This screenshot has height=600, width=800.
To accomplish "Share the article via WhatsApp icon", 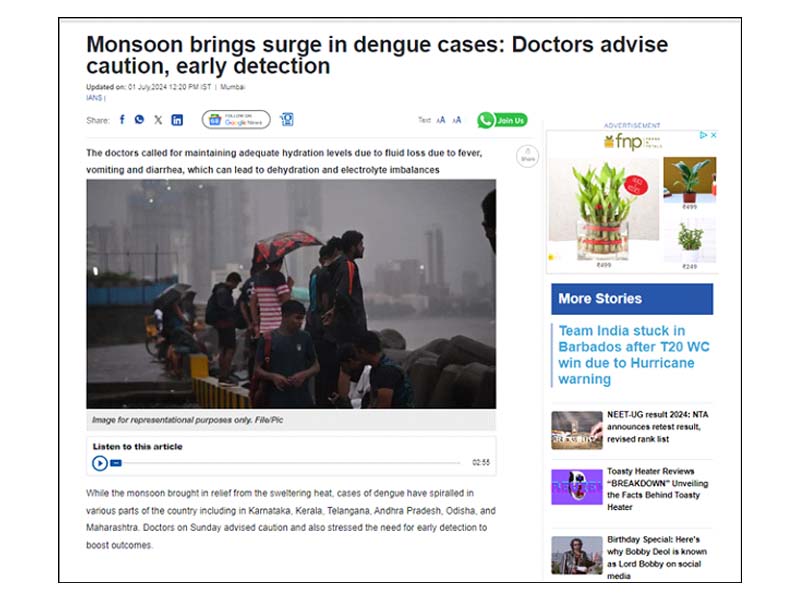I will (139, 119).
